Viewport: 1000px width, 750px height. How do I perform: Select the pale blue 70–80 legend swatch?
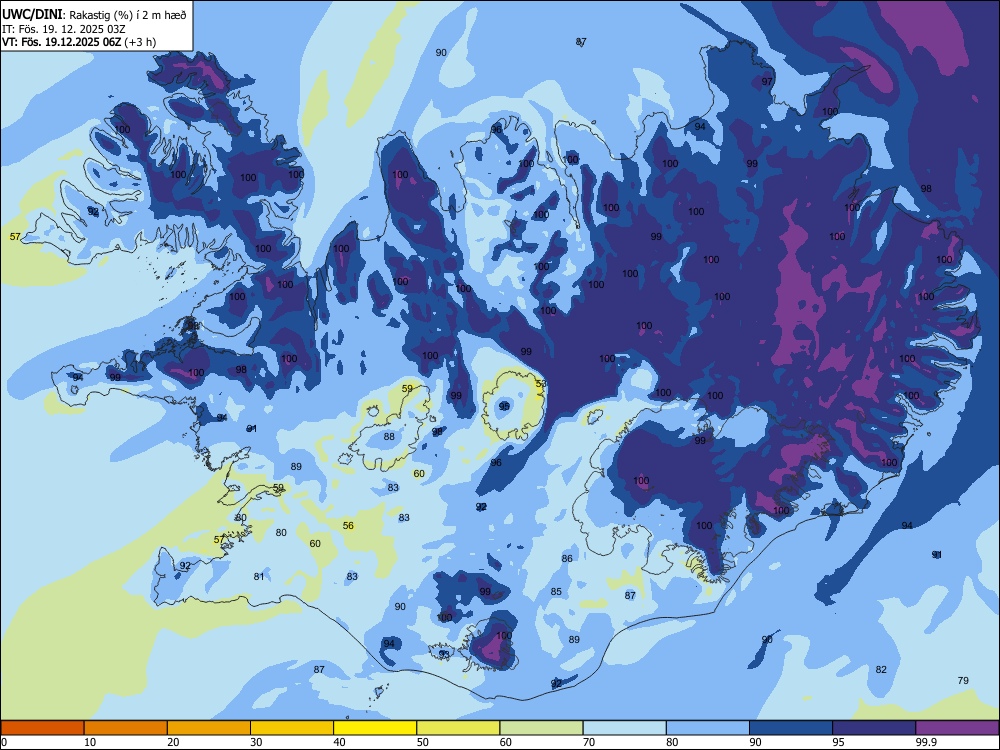tap(624, 728)
